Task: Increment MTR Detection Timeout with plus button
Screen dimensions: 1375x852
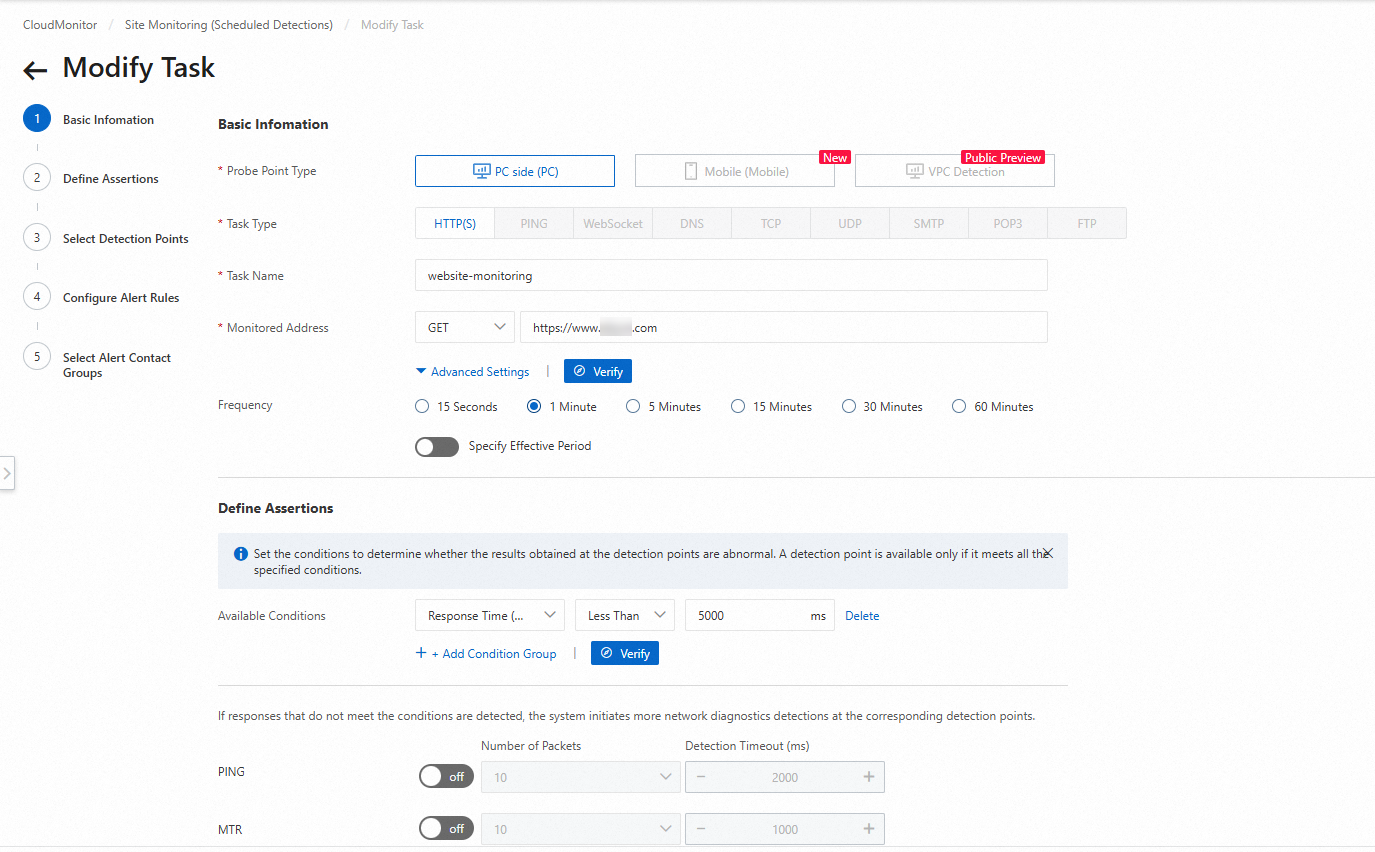Action: tap(868, 828)
